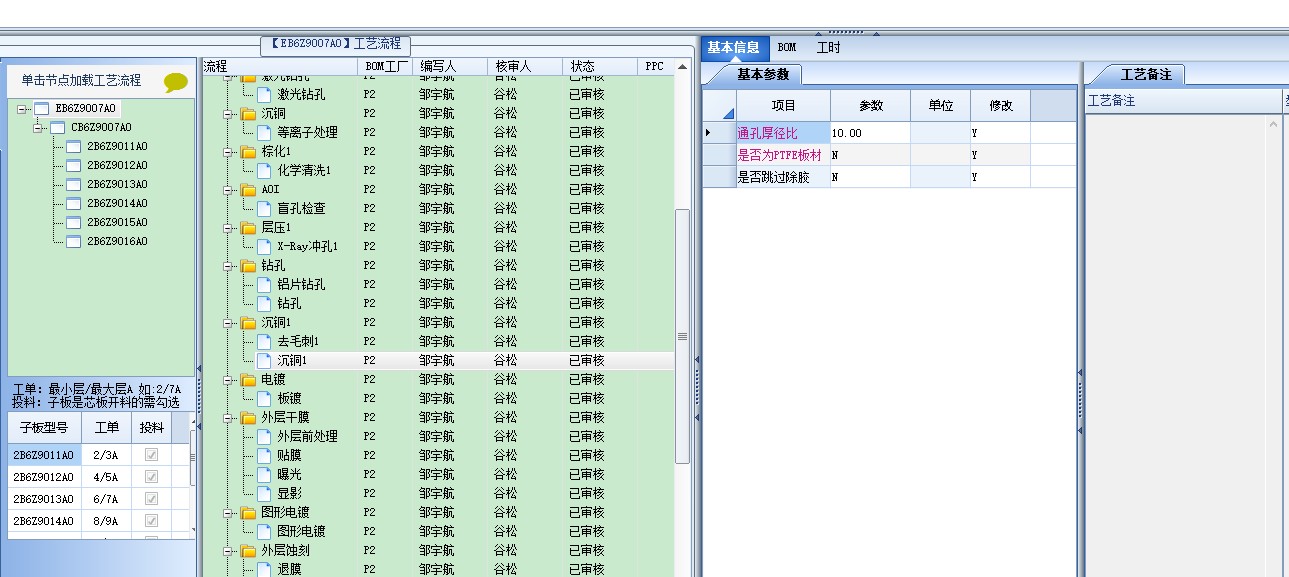1289x577 pixels.
Task: Click the 是否跳过除胶 parameter cell
Action: pyautogui.click(x=783, y=177)
